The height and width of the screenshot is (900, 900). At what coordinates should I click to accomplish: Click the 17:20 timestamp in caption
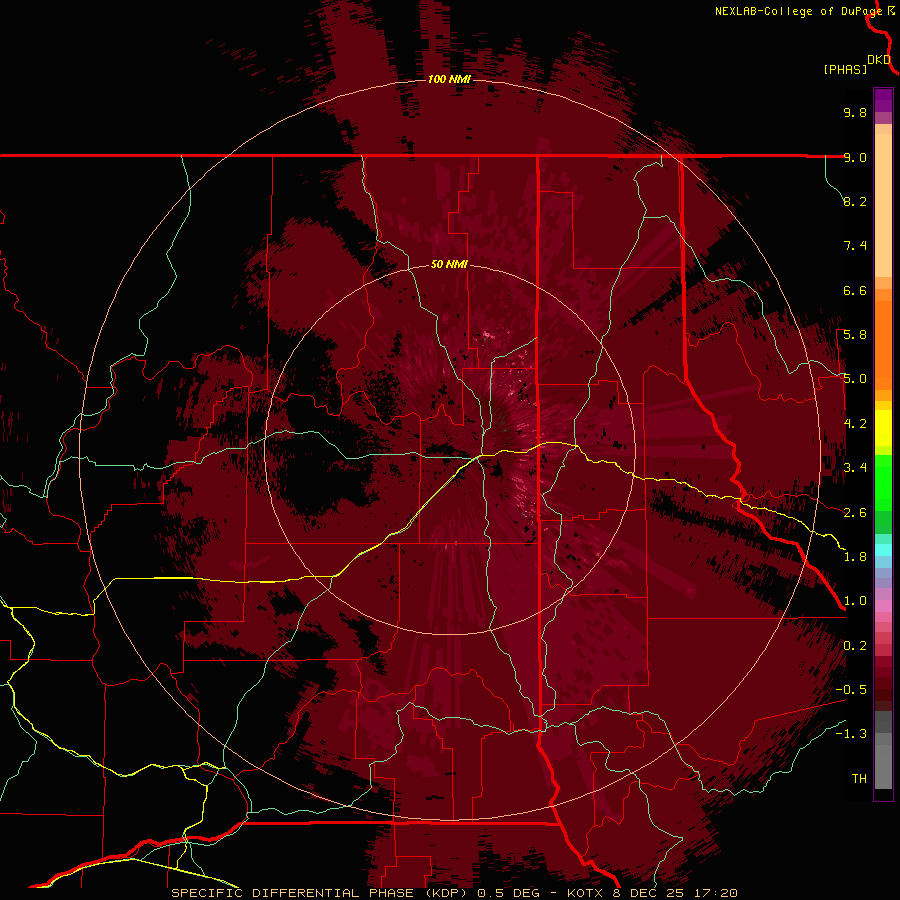coord(717,893)
